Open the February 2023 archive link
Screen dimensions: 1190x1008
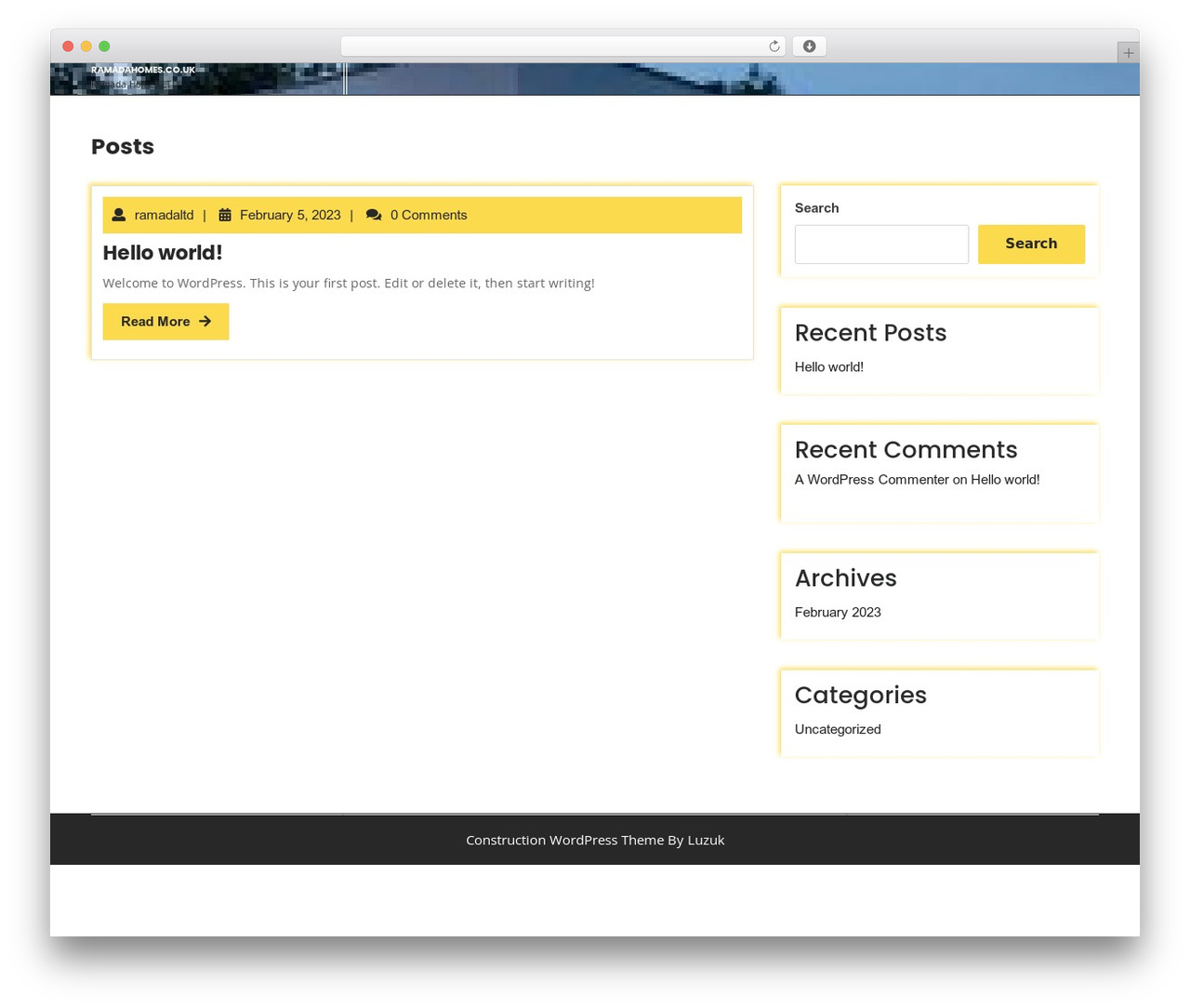(x=838, y=613)
